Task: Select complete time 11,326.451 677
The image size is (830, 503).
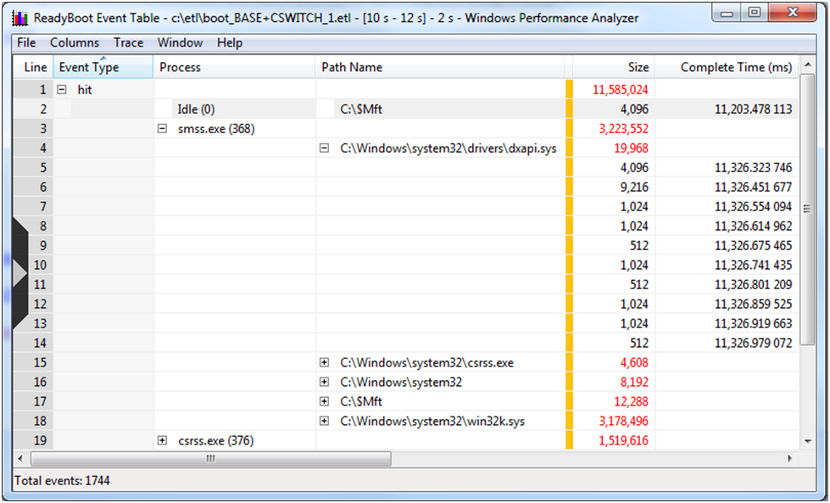Action: (x=753, y=187)
